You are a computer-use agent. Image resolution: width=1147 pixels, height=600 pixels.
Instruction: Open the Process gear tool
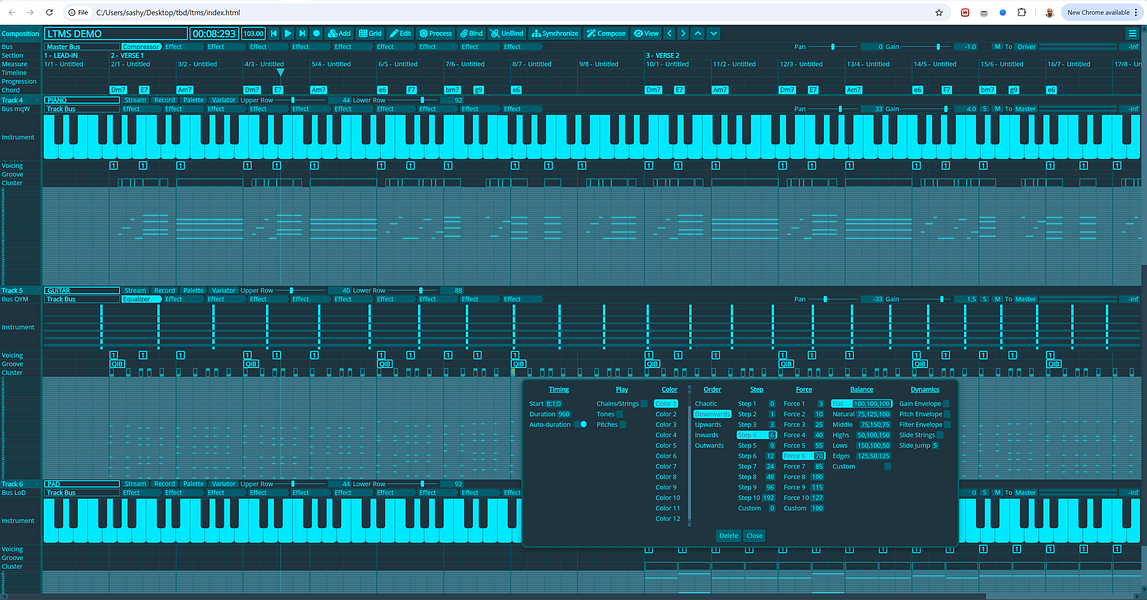436,34
